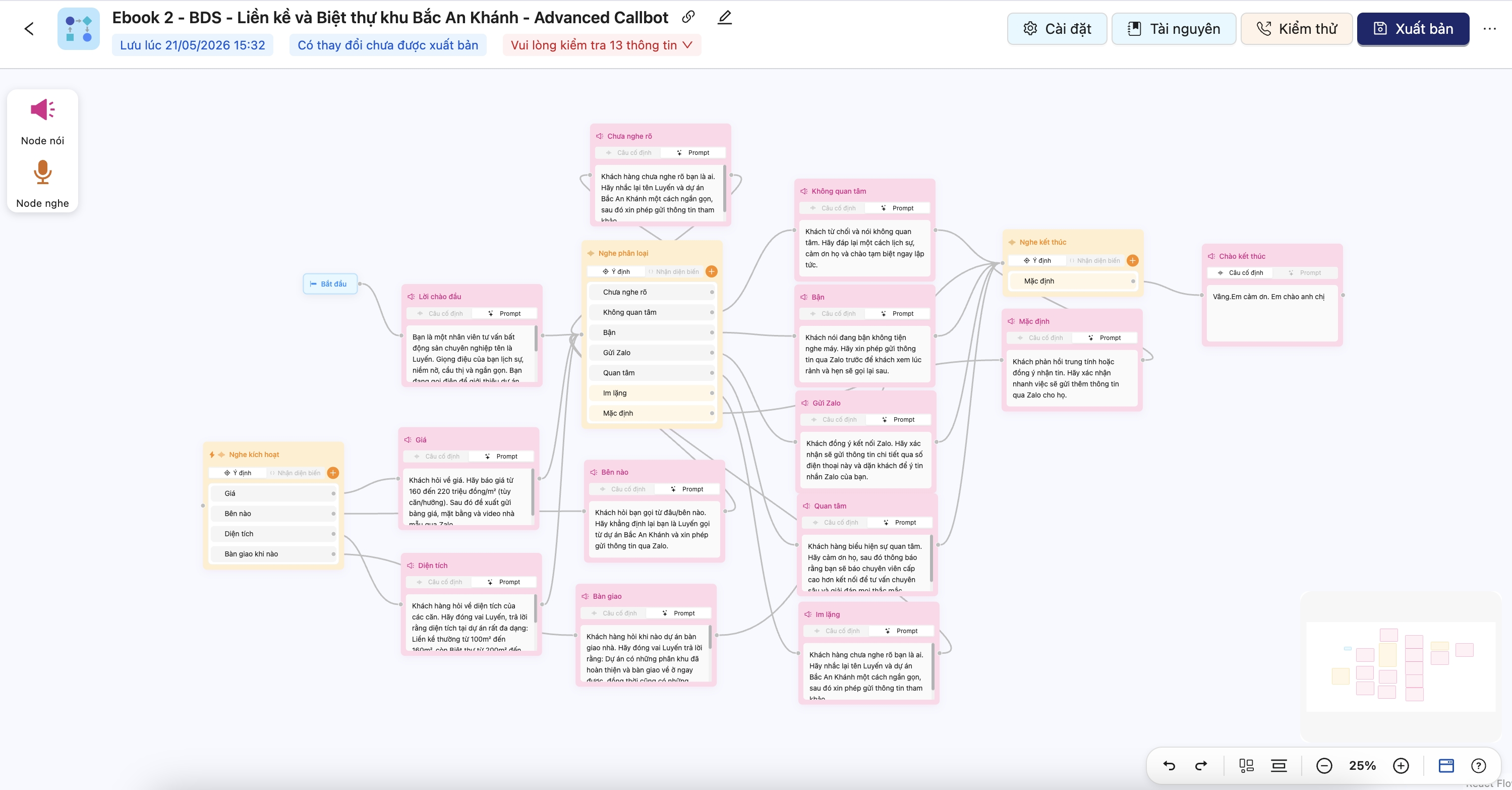
Task: Select Gửi Zalo intent row
Action: [x=652, y=352]
